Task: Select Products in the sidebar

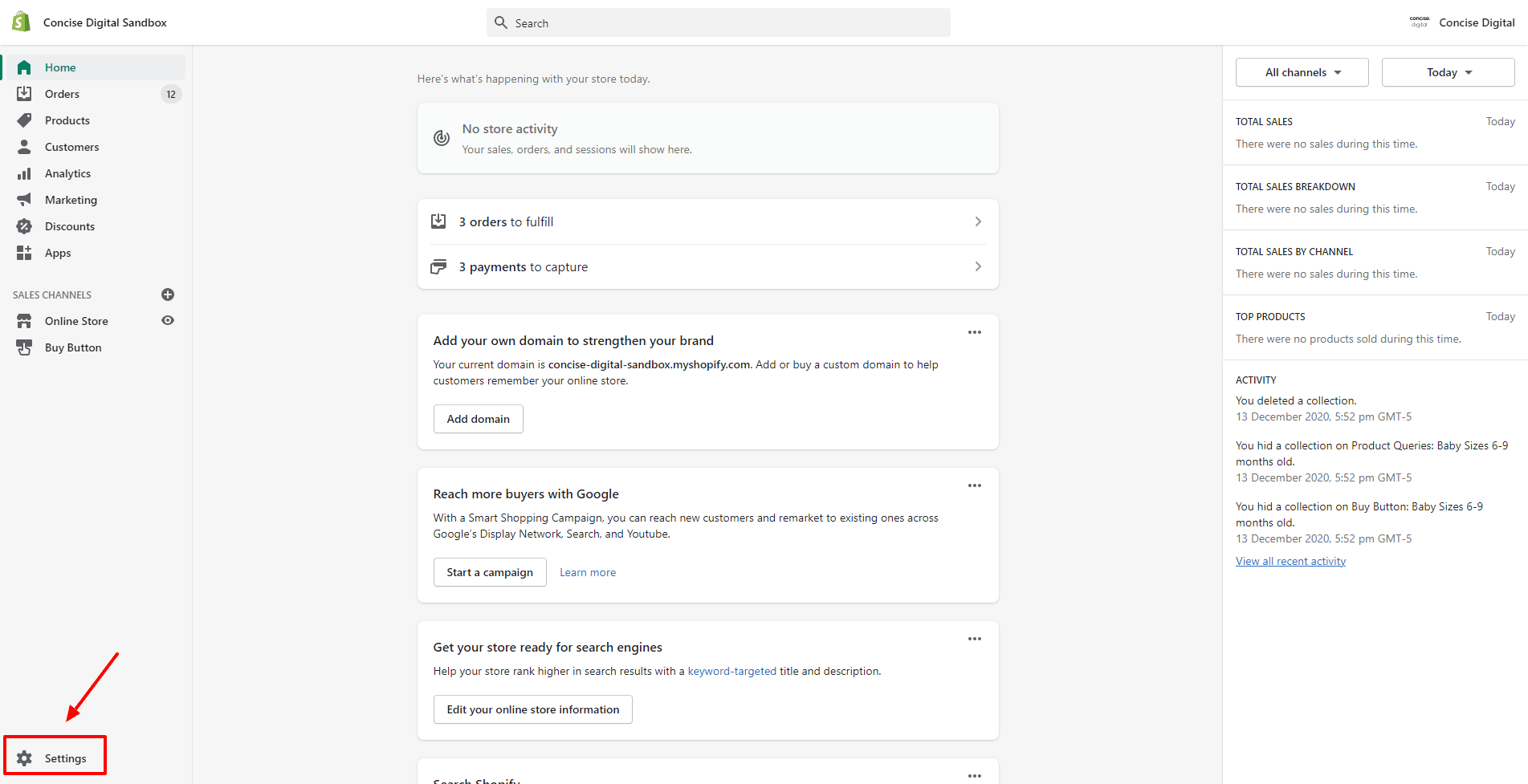Action: 67,120
